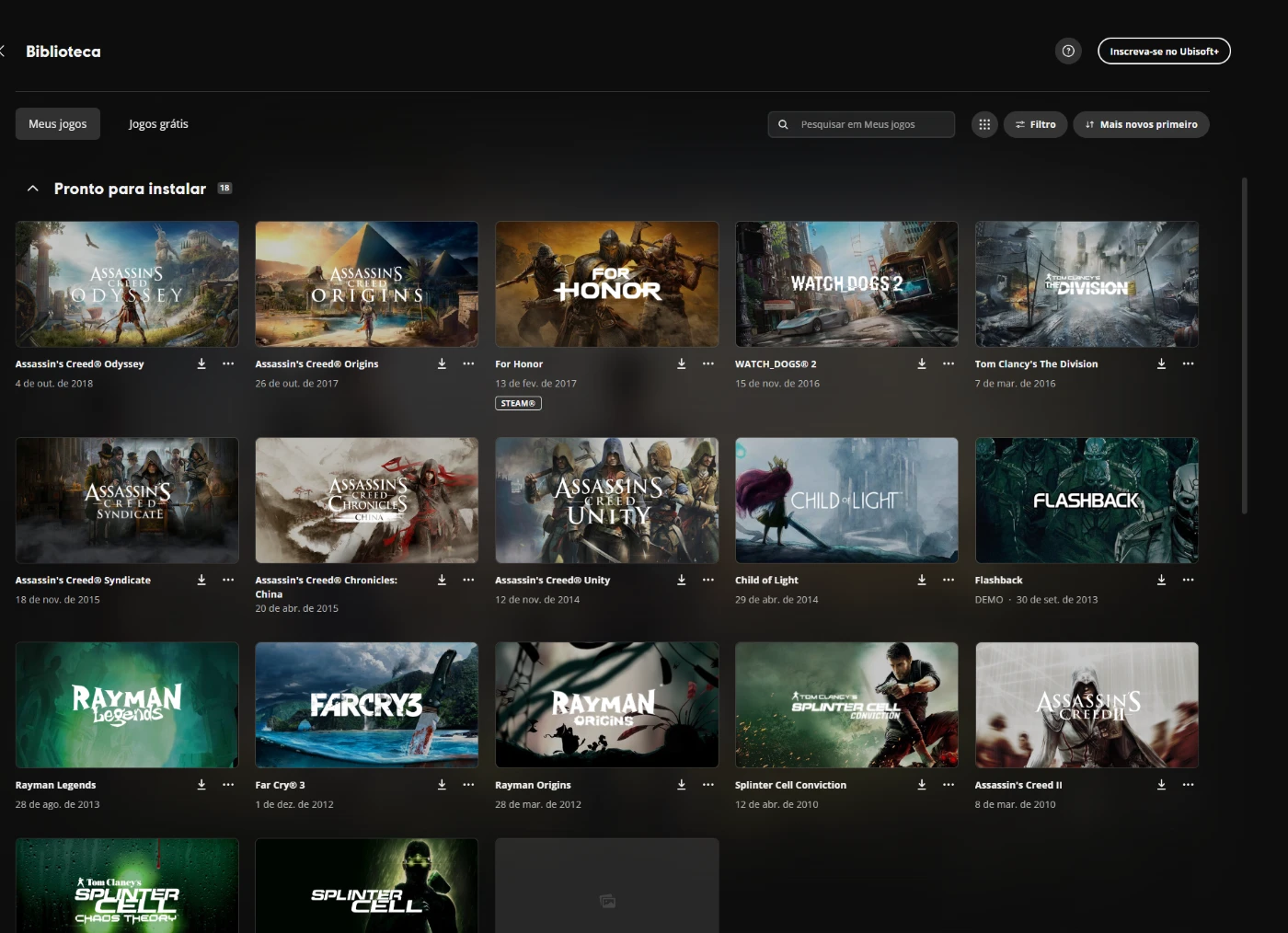The width and height of the screenshot is (1288, 933).
Task: Download Assassin's Creed Odyssey via download icon
Action: 201,363
